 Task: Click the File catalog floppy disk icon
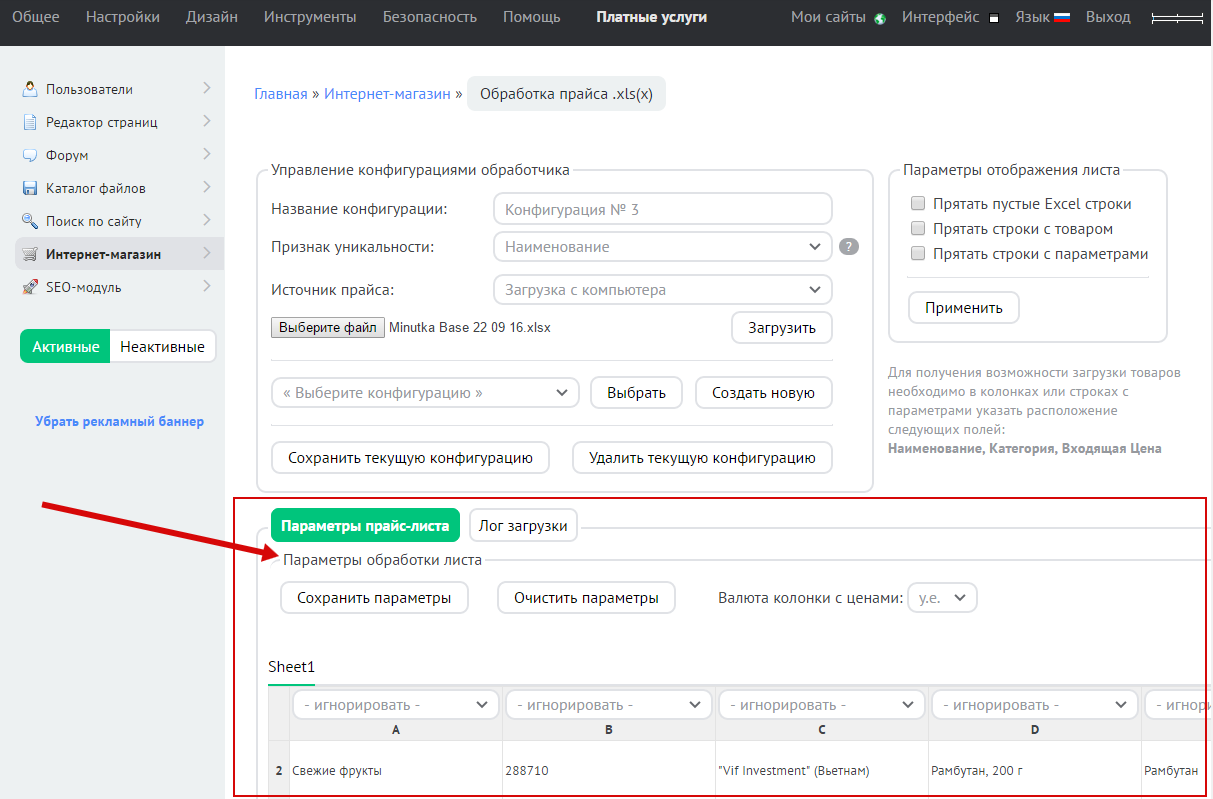click(30, 188)
